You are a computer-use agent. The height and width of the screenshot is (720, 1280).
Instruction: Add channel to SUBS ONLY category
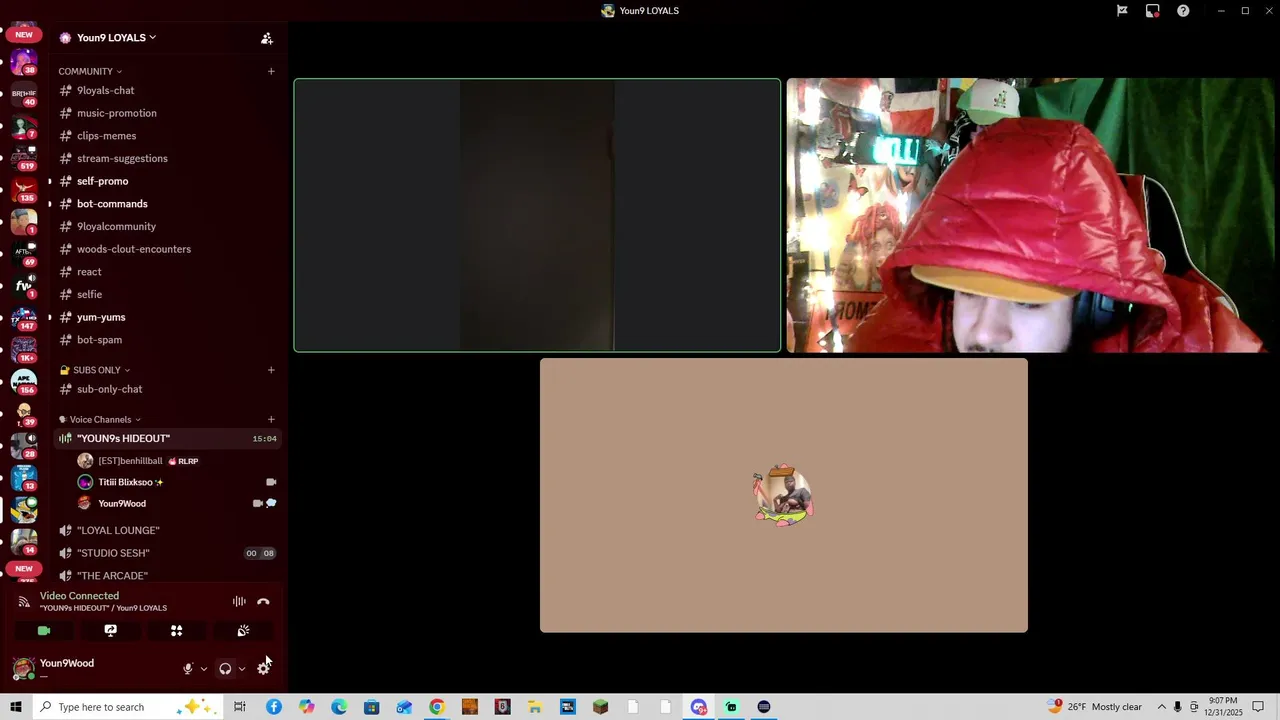point(271,370)
